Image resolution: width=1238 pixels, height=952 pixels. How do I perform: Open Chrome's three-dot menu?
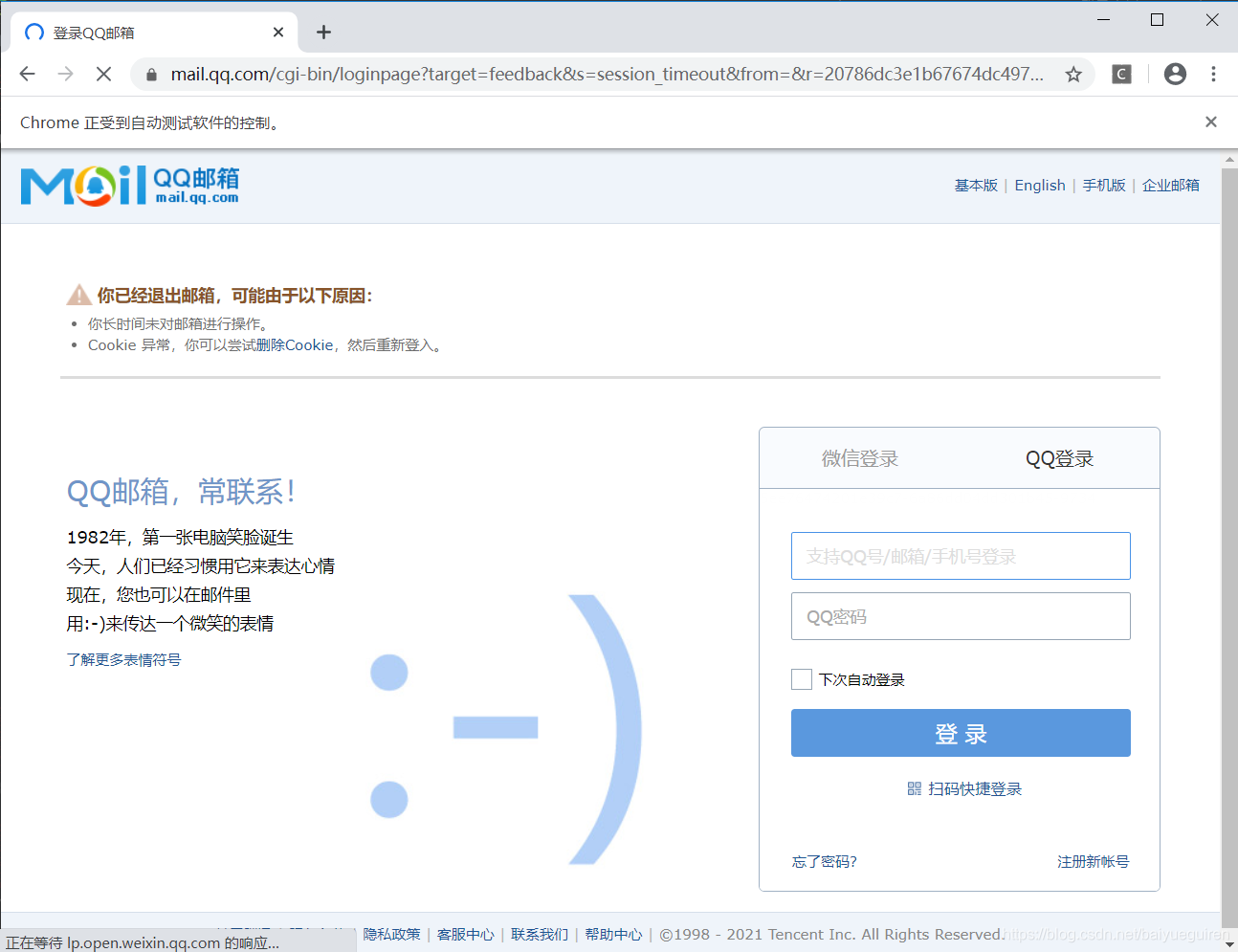coord(1213,74)
